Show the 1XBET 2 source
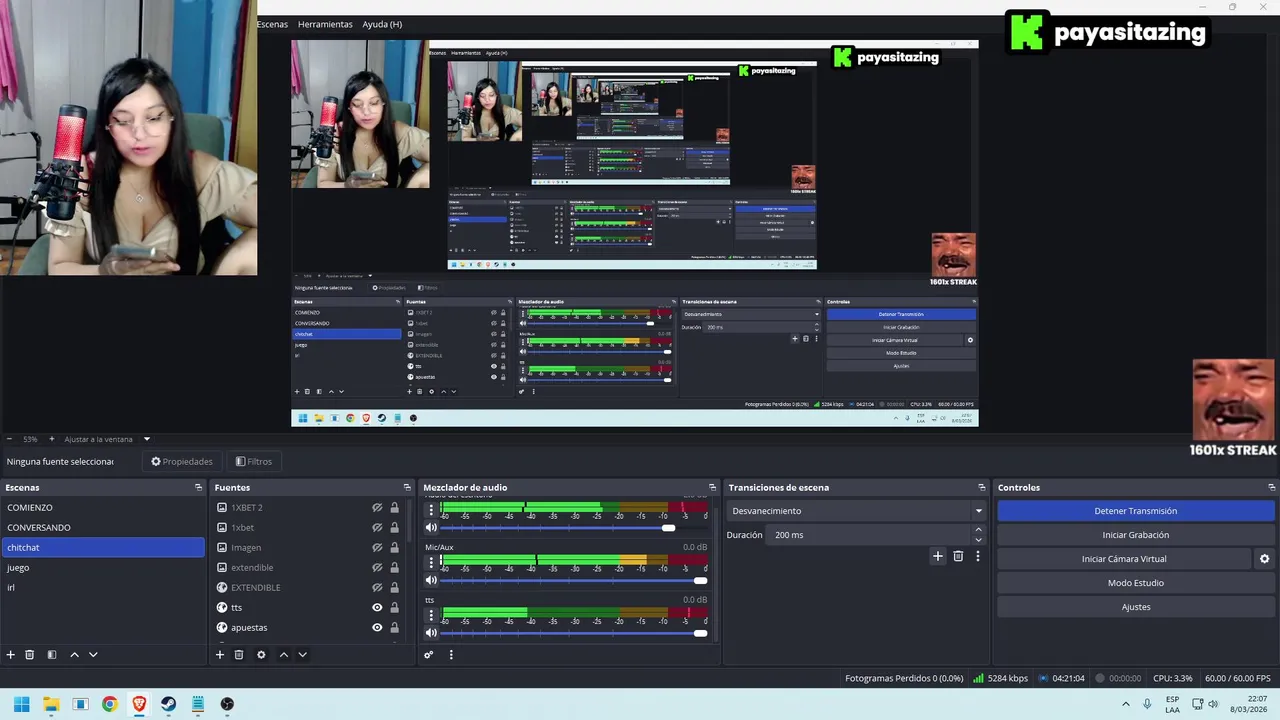 click(x=377, y=508)
